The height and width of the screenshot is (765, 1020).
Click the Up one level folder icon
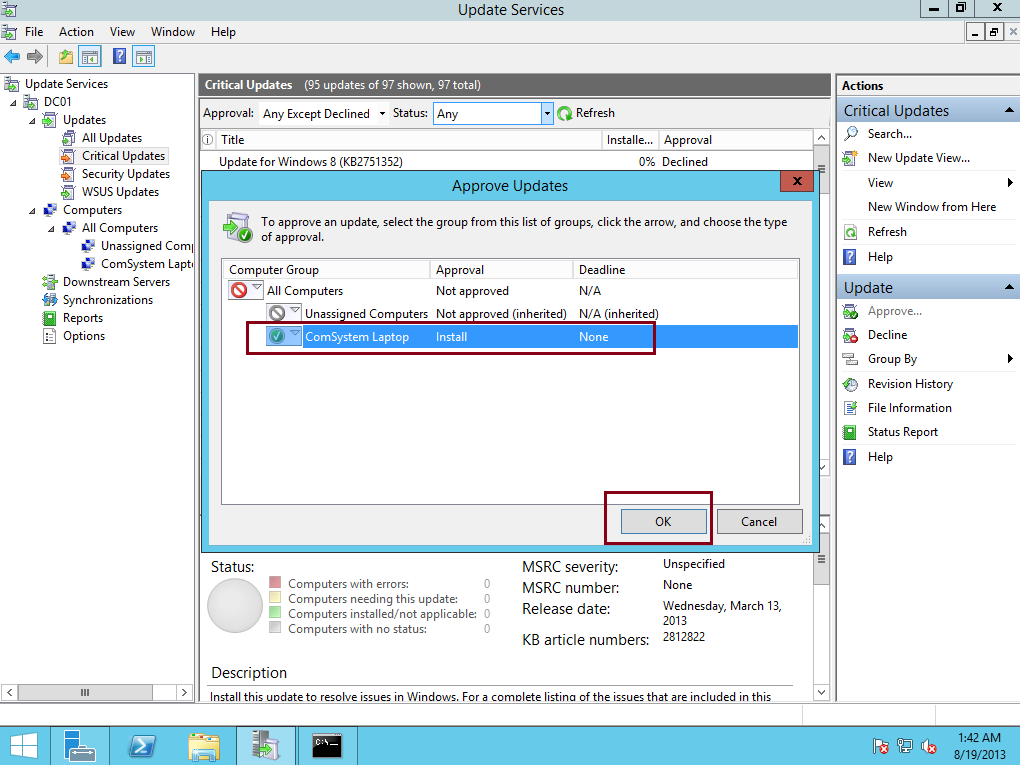pyautogui.click(x=66, y=57)
